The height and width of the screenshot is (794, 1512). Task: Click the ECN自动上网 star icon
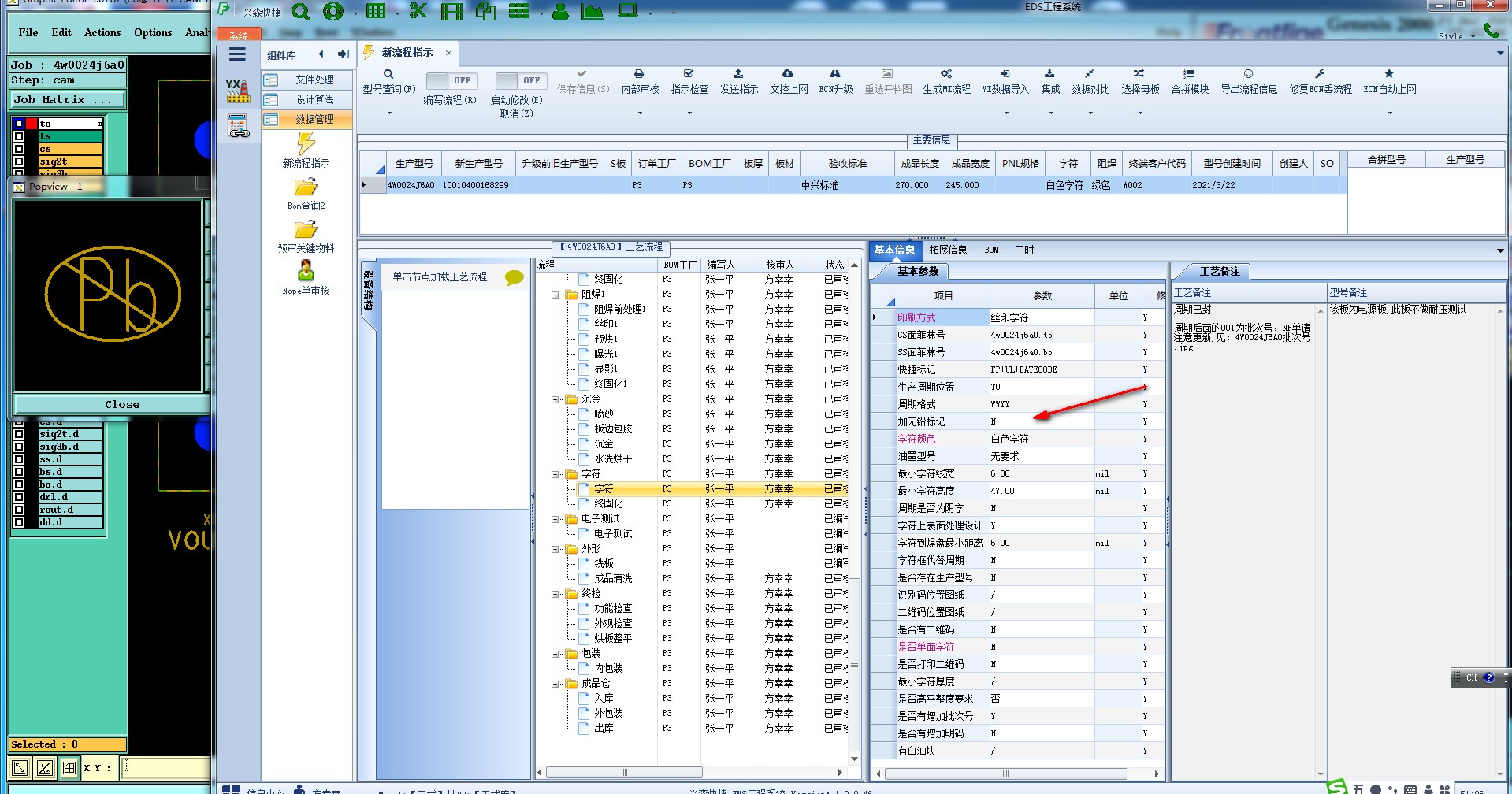[x=1389, y=73]
